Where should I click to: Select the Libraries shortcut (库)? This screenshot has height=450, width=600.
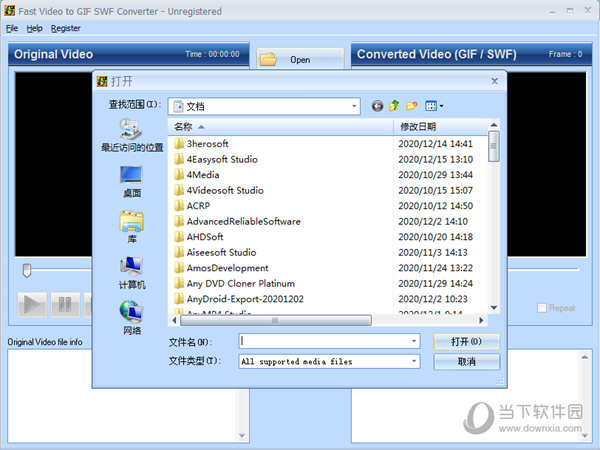point(132,227)
